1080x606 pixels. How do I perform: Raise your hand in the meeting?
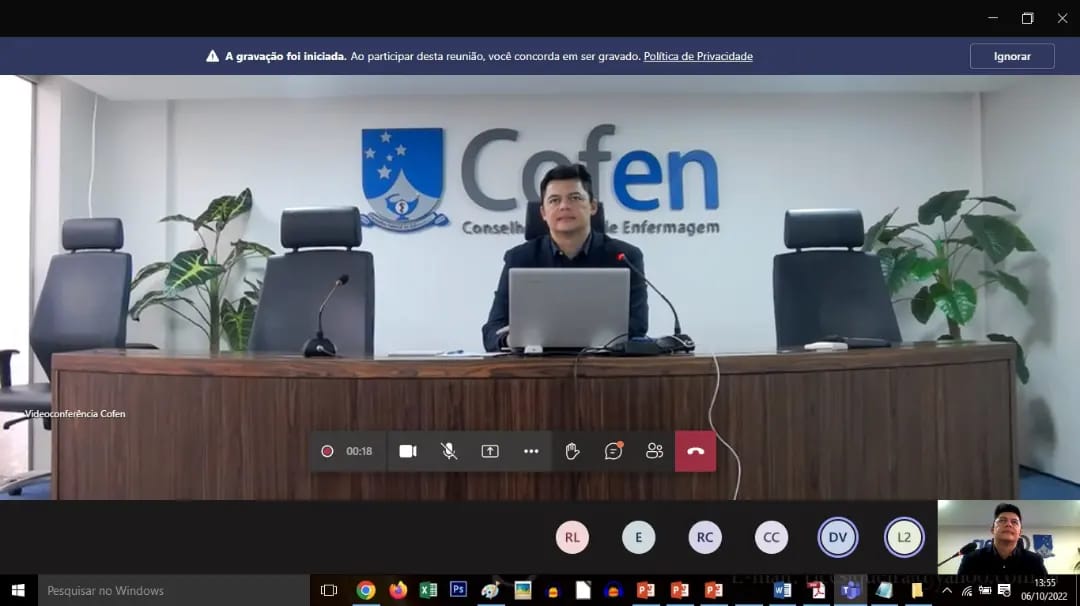pos(572,451)
